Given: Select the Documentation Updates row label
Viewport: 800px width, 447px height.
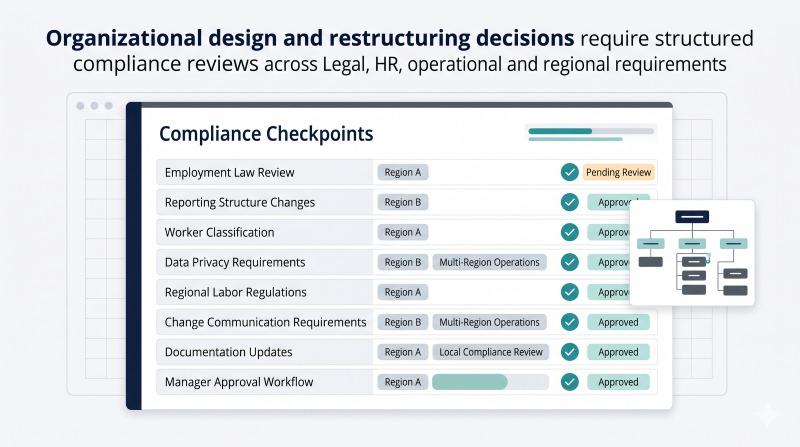Looking at the screenshot, I should point(228,352).
